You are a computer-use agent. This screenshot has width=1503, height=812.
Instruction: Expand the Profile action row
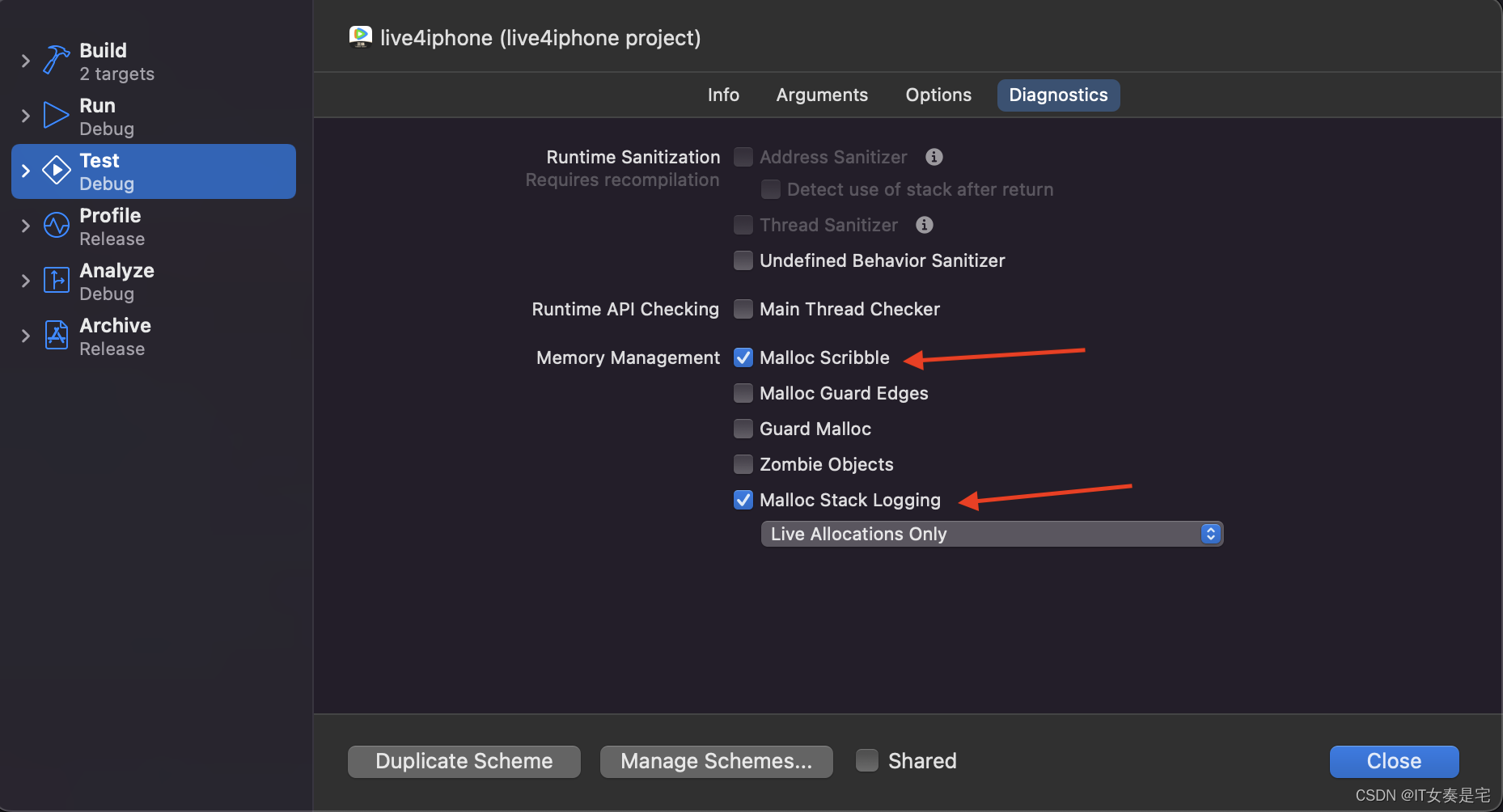[x=25, y=226]
